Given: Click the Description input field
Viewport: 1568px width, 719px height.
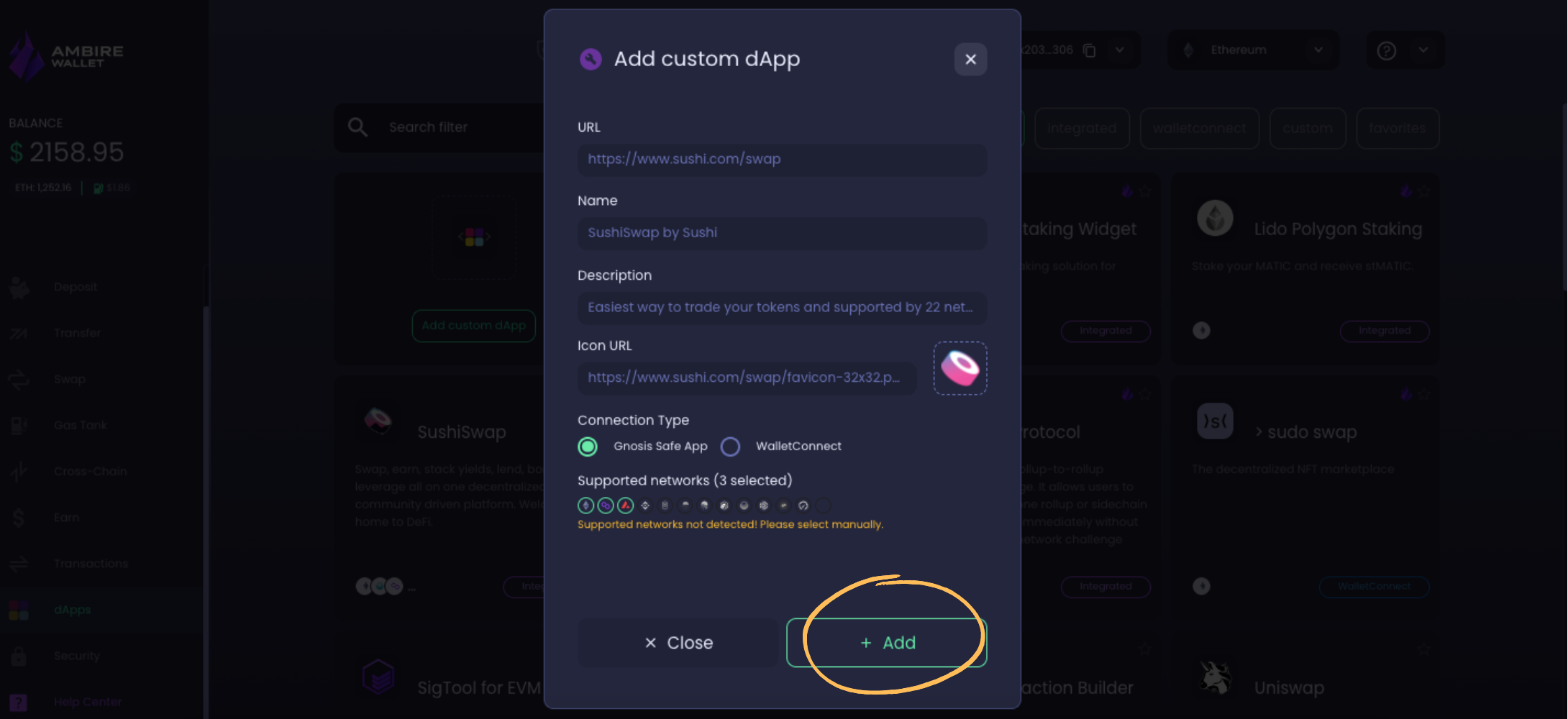Looking at the screenshot, I should tap(782, 308).
